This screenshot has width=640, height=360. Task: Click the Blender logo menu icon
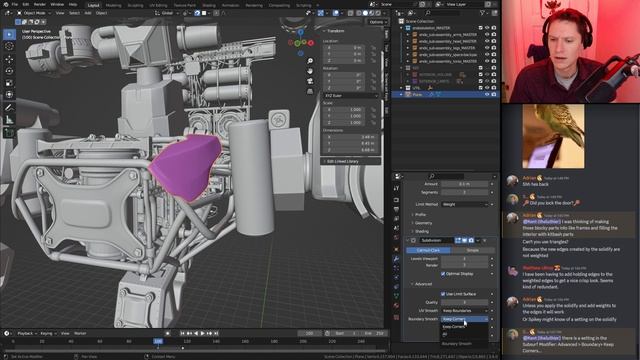click(6, 4)
